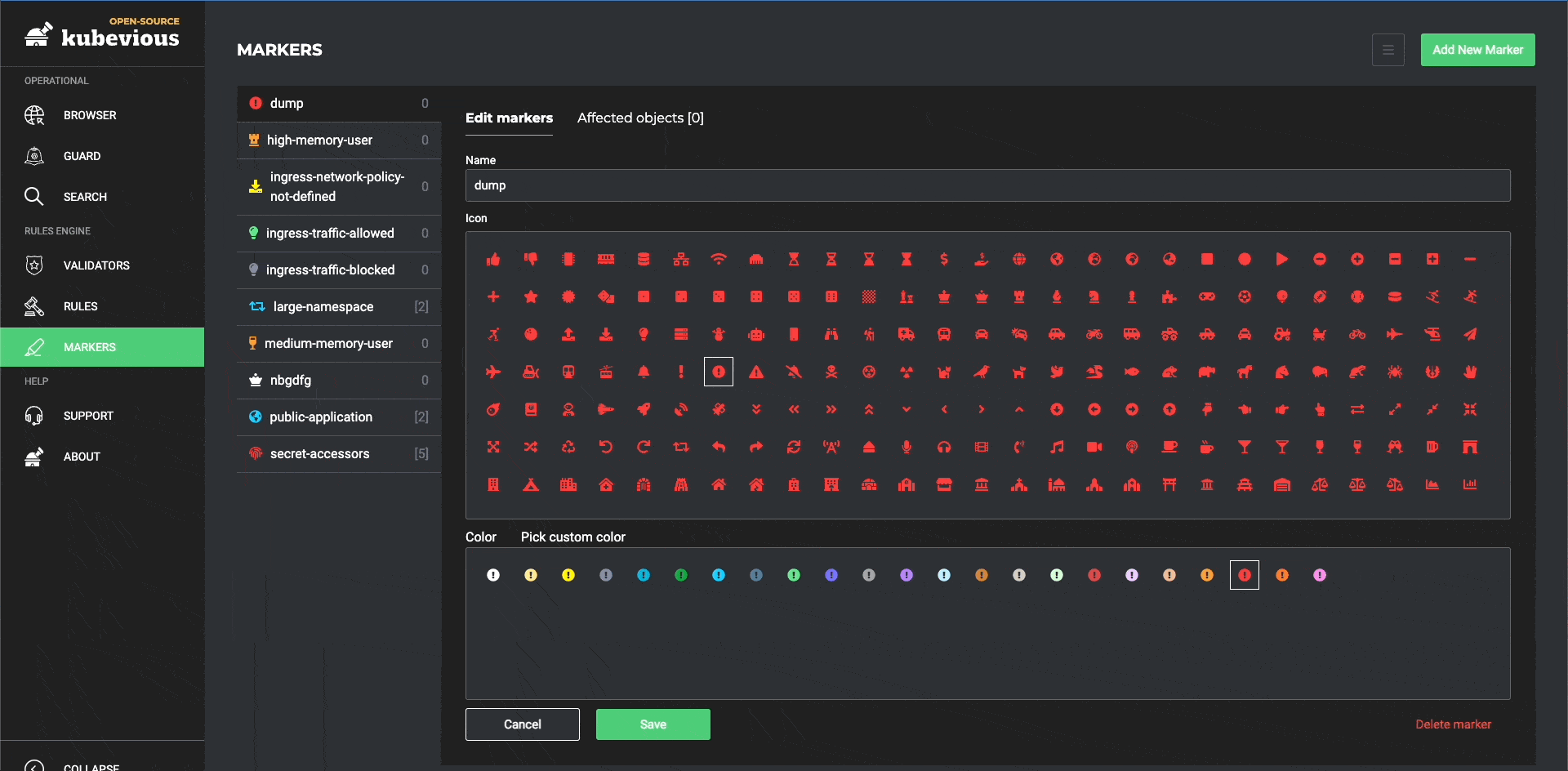Pick the ambulance icon
Viewport: 1568px width, 771px height.
[x=906, y=334]
